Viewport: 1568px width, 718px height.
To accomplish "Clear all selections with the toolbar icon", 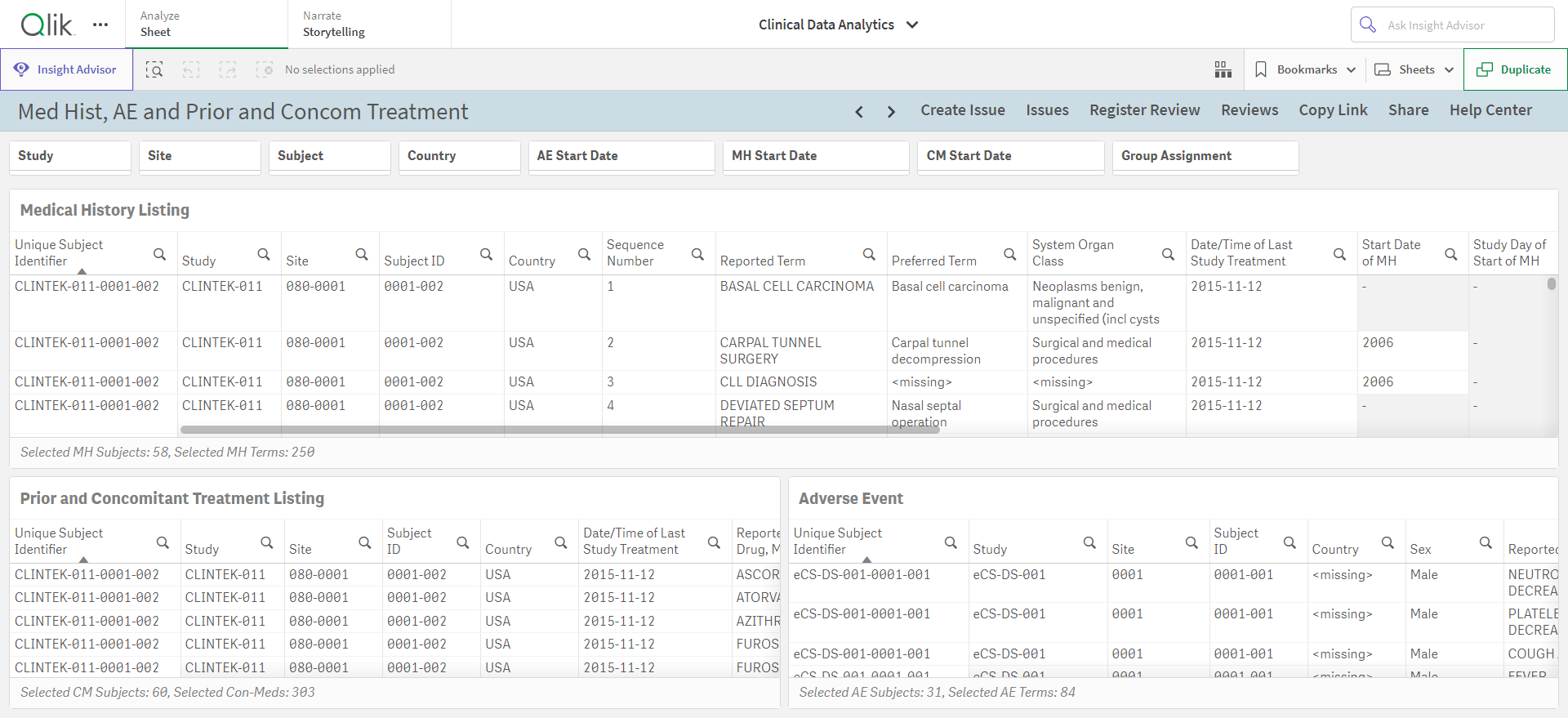I will click(265, 69).
